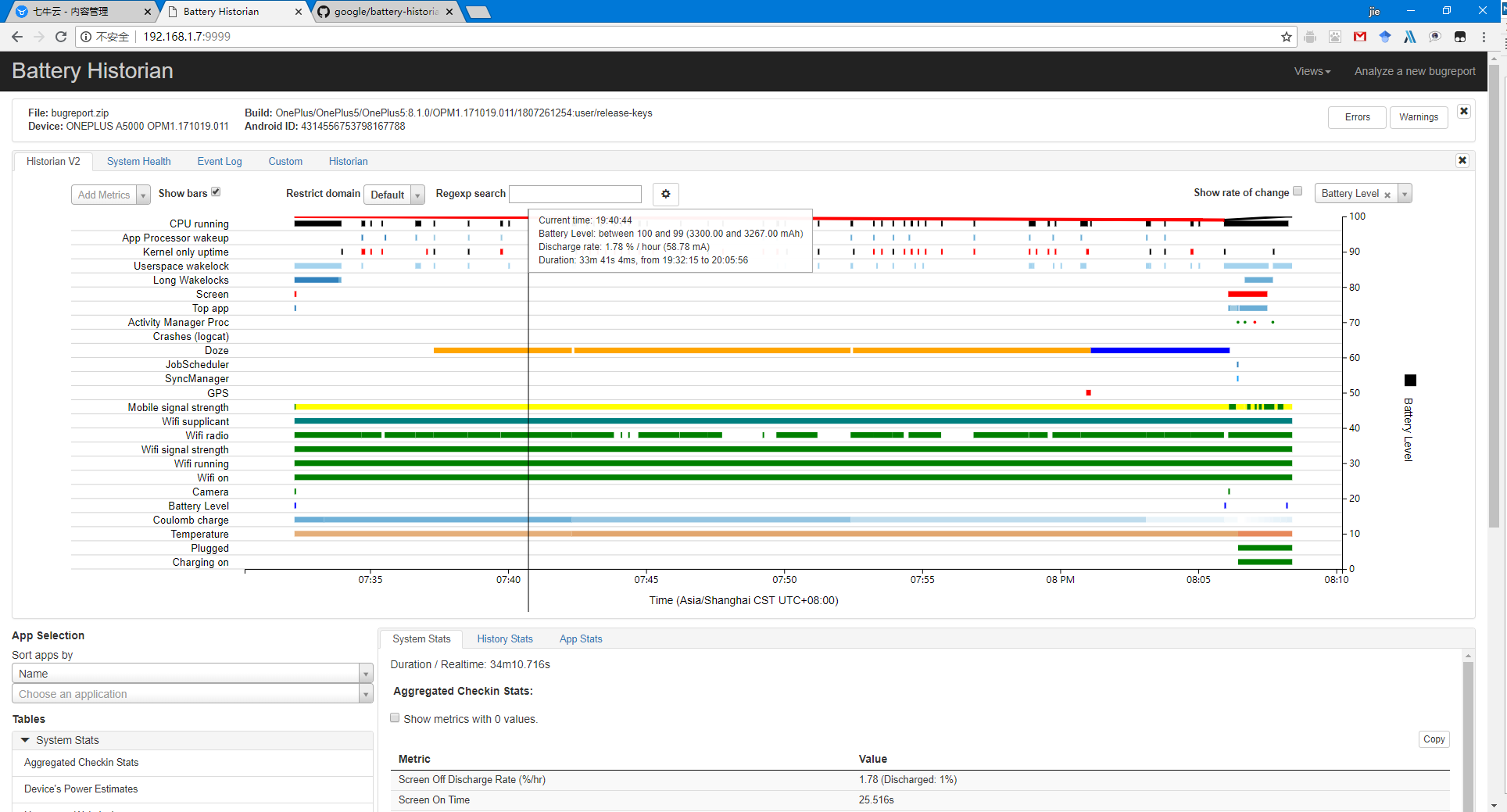Close the Historian chart panel with X

point(1462,160)
